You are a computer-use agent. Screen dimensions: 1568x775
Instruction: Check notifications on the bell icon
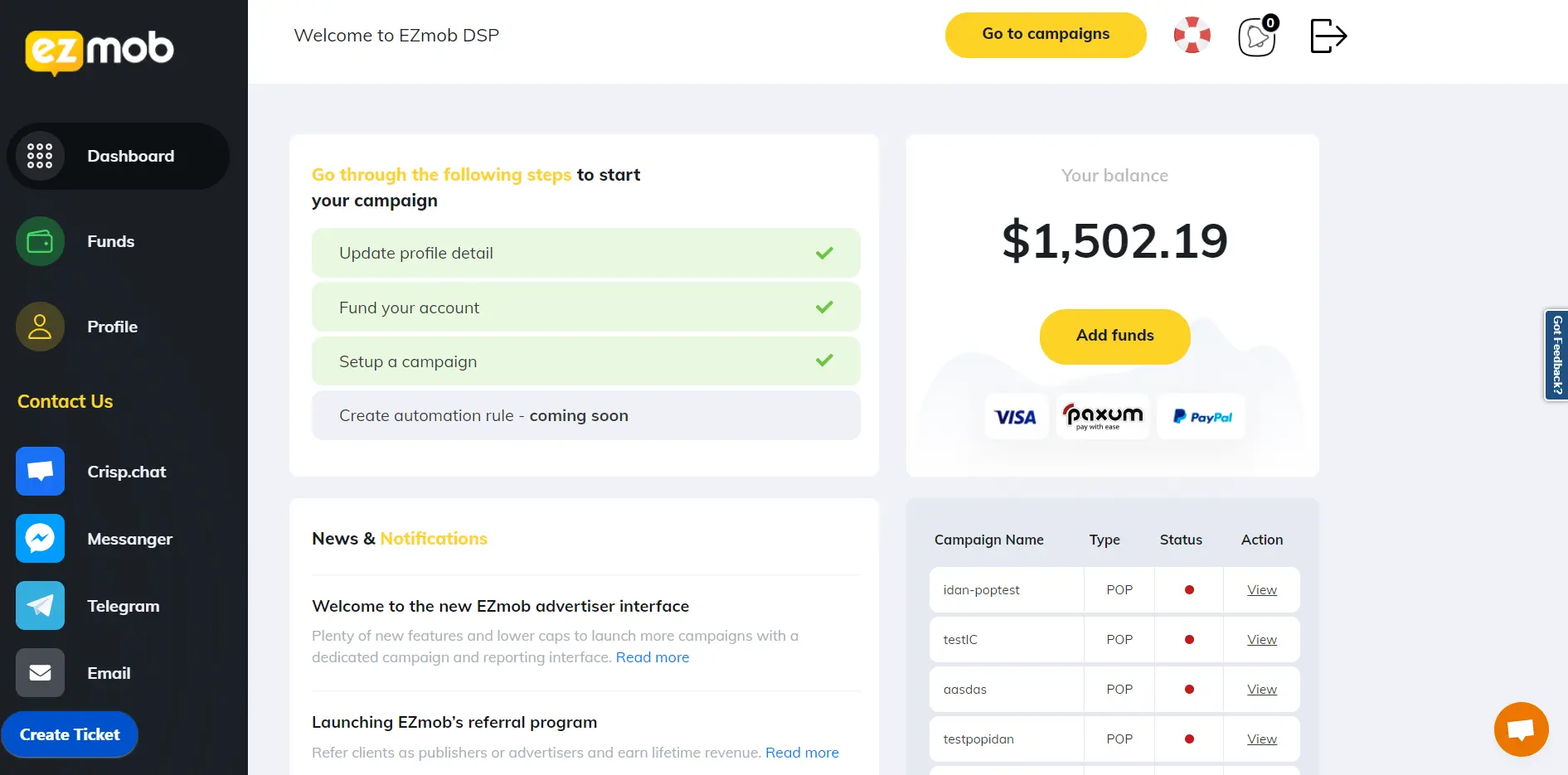point(1255,36)
